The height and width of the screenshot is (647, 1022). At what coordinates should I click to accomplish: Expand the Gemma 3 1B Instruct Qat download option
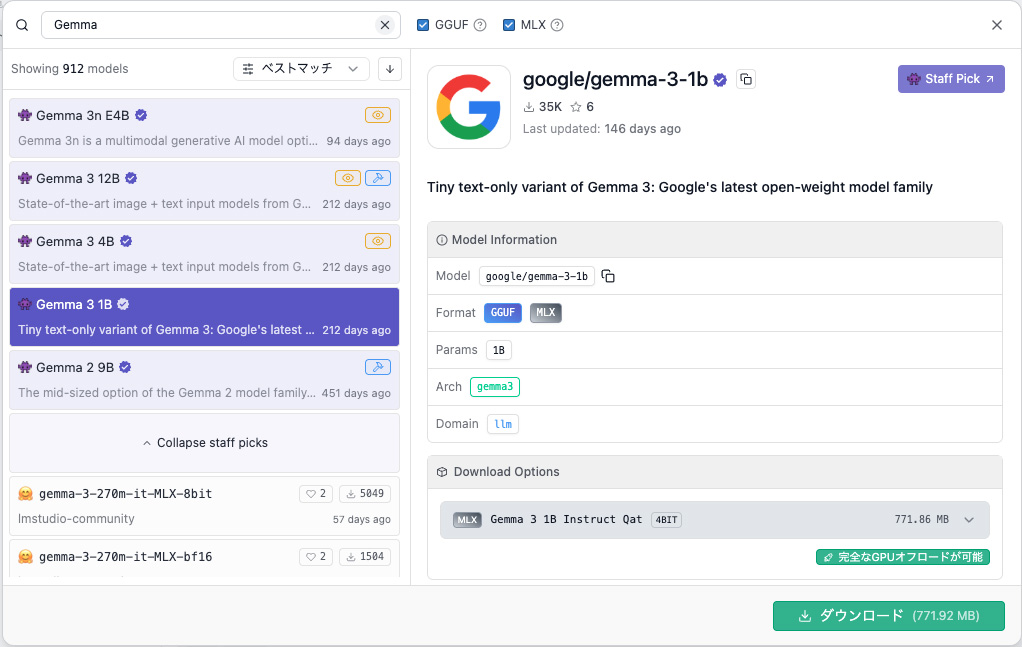968,520
